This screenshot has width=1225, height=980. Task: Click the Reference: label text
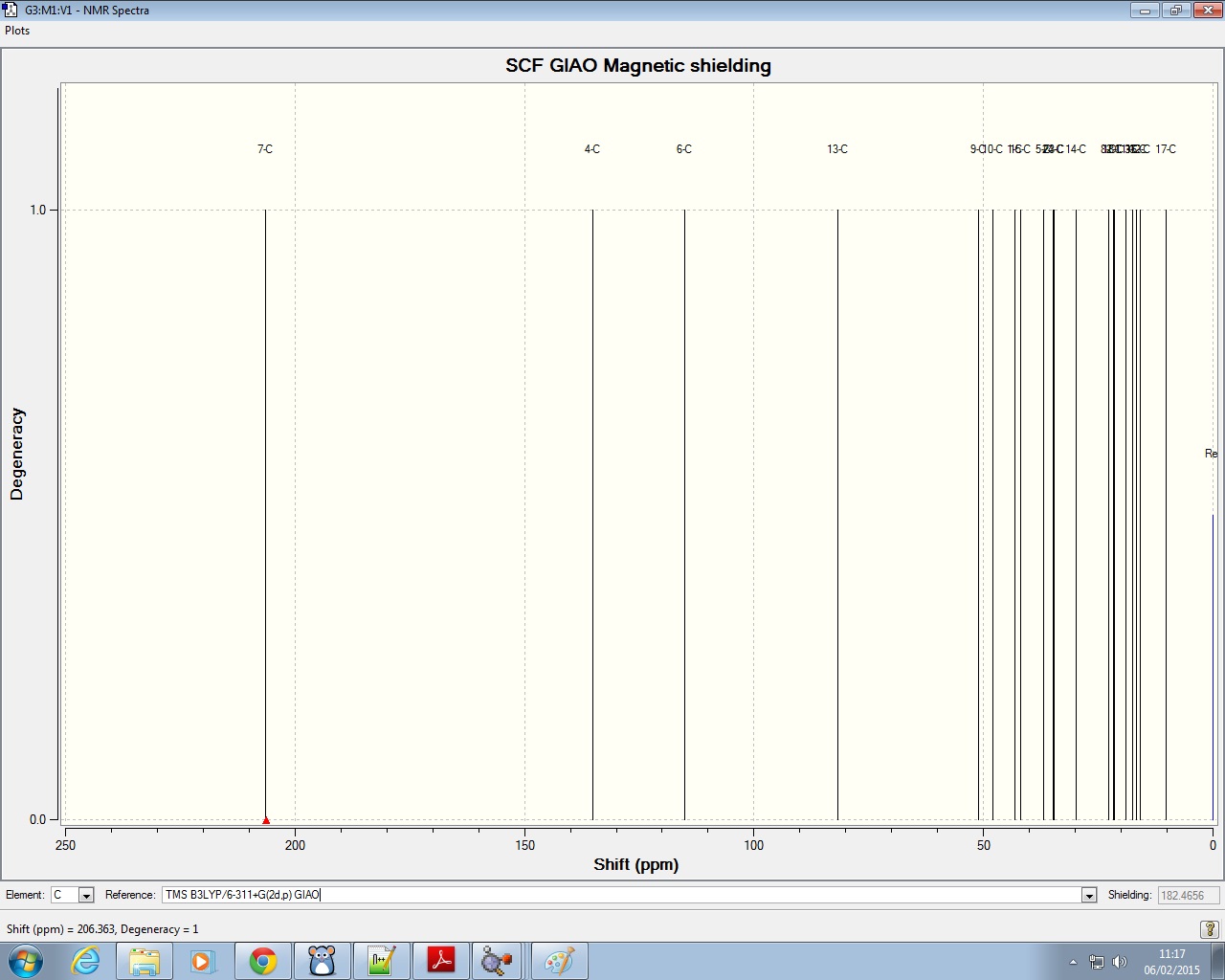(130, 895)
